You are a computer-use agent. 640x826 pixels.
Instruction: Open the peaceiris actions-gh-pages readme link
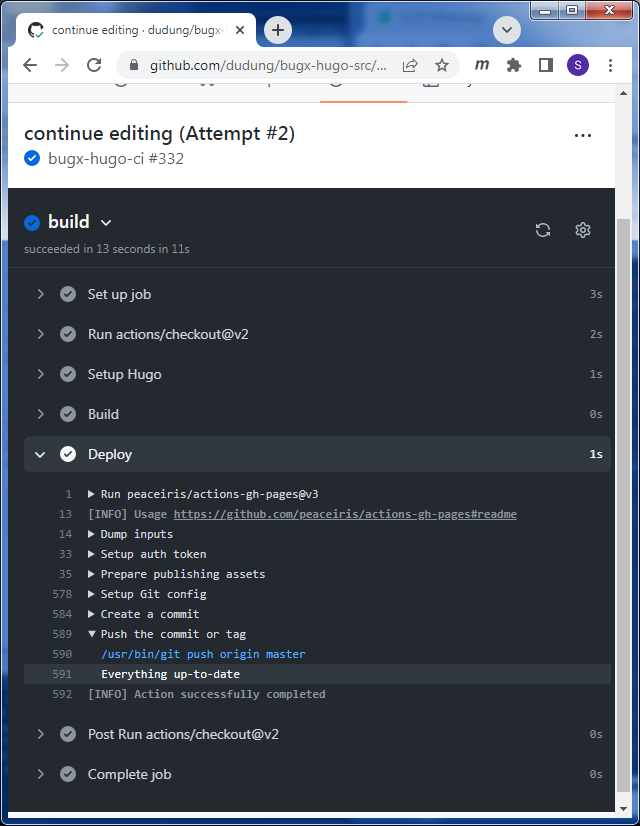pyautogui.click(x=345, y=514)
